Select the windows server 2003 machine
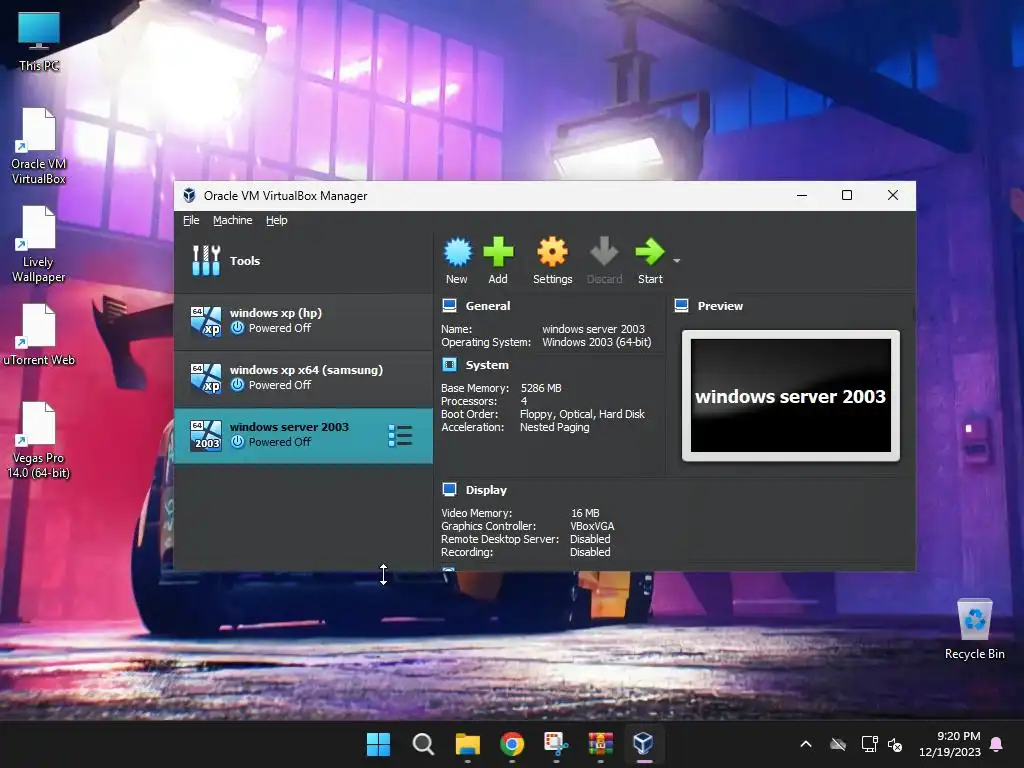The image size is (1024, 768). click(x=303, y=436)
